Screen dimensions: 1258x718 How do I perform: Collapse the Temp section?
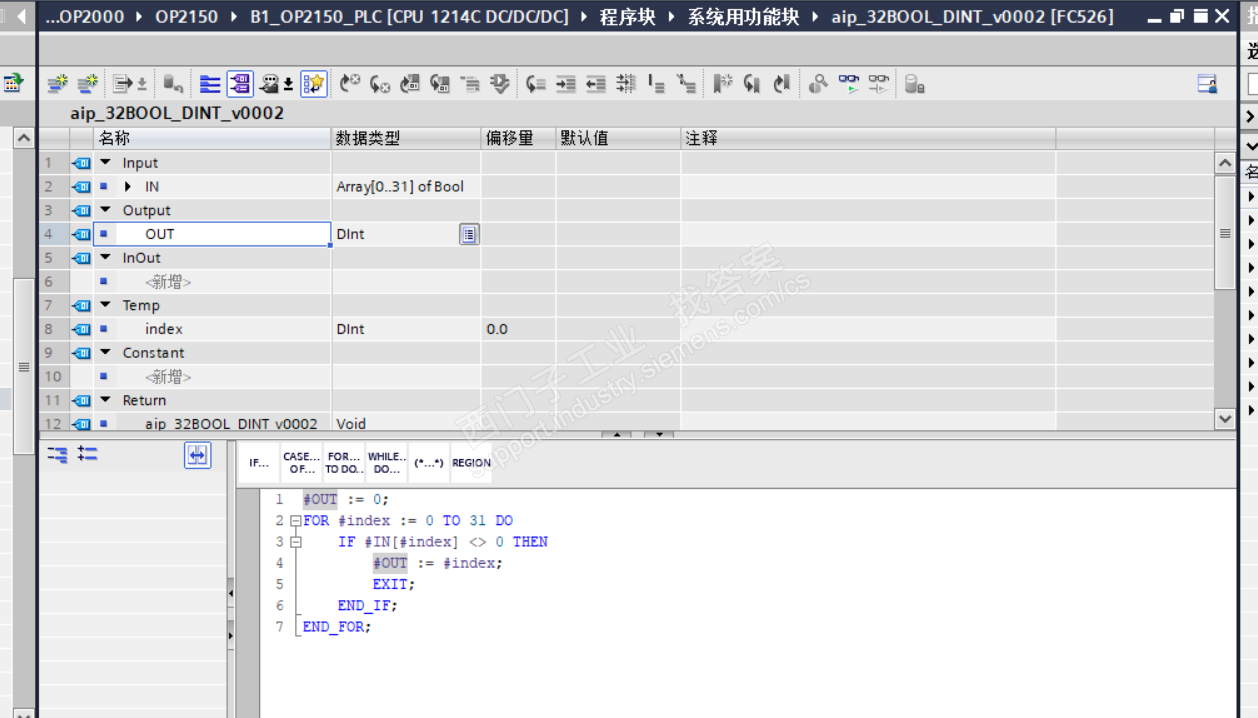click(x=106, y=305)
